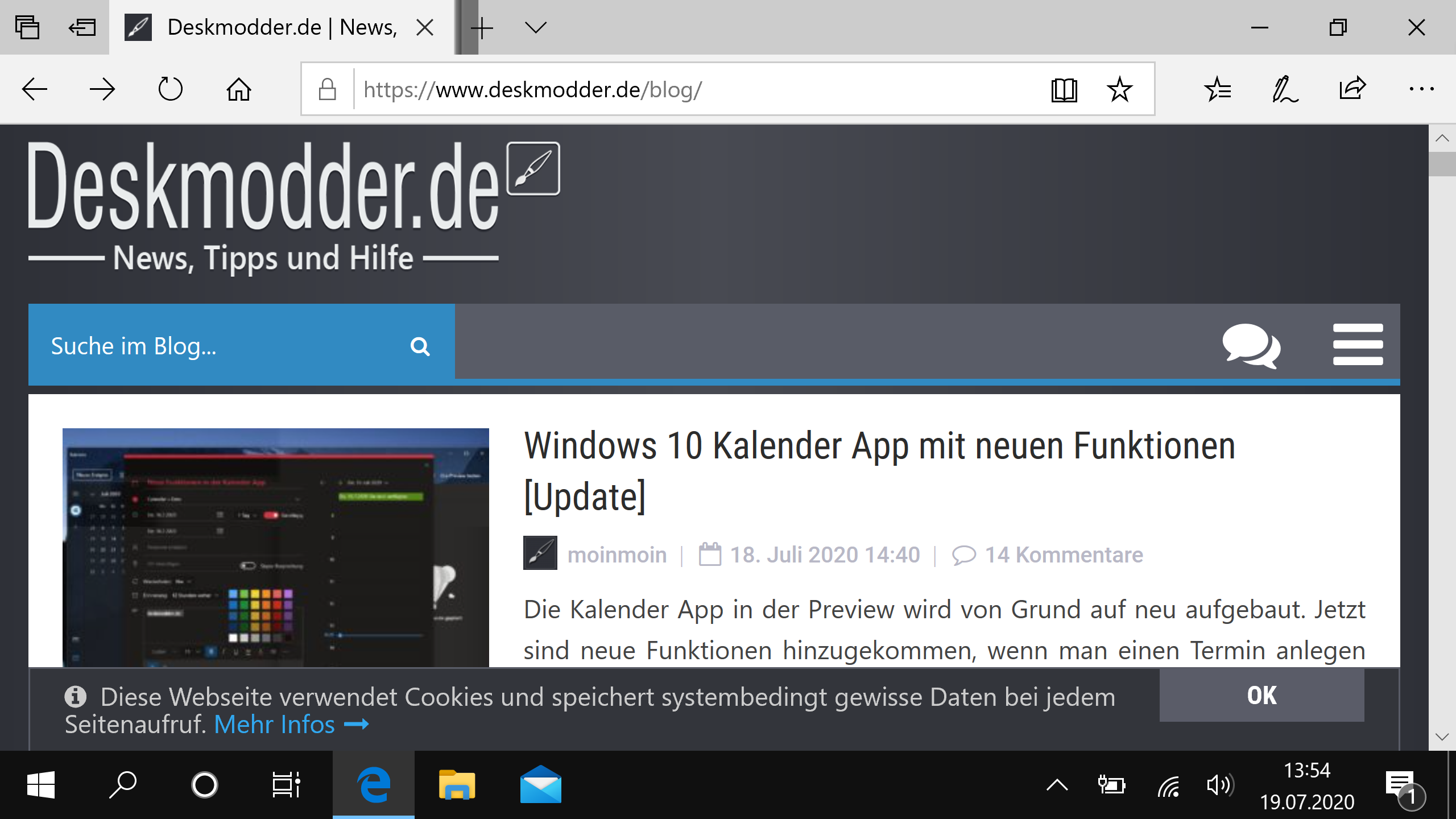The image size is (1456, 819).
Task: Open the clock showing 13:54
Action: pos(1307,786)
